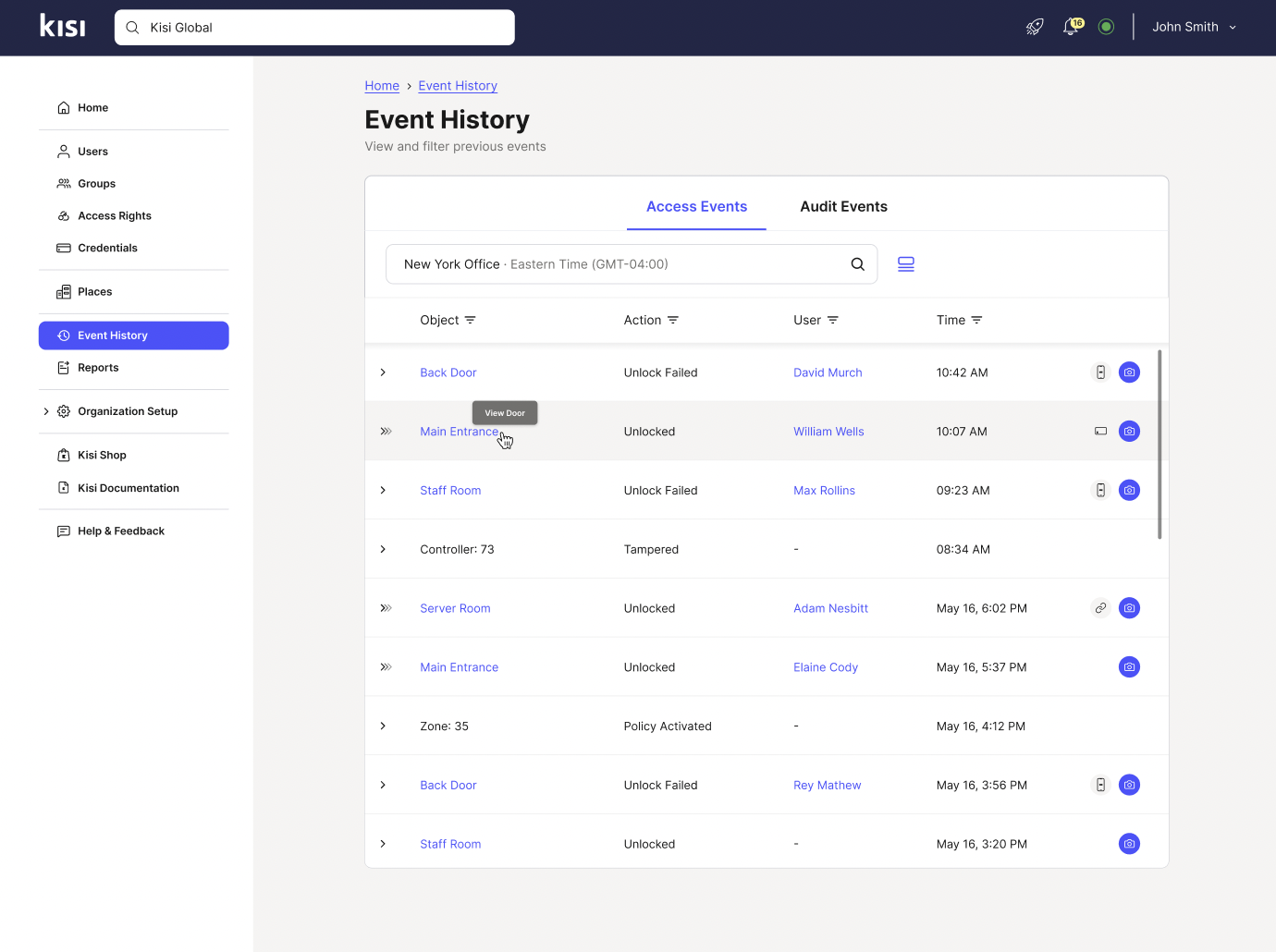Switch to the Audit Events tab

(843, 207)
